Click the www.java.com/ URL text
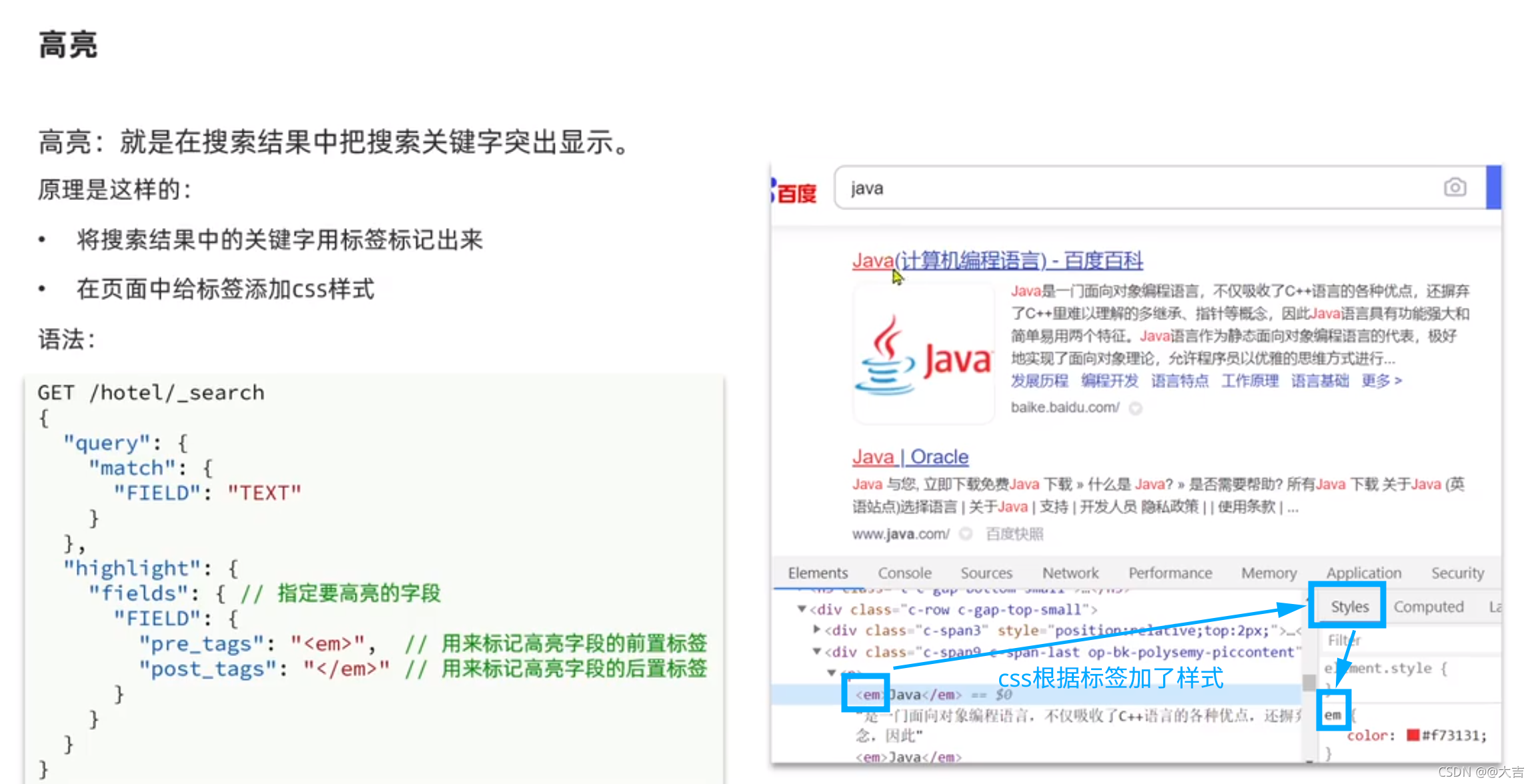The width and height of the screenshot is (1534, 784). (x=900, y=534)
